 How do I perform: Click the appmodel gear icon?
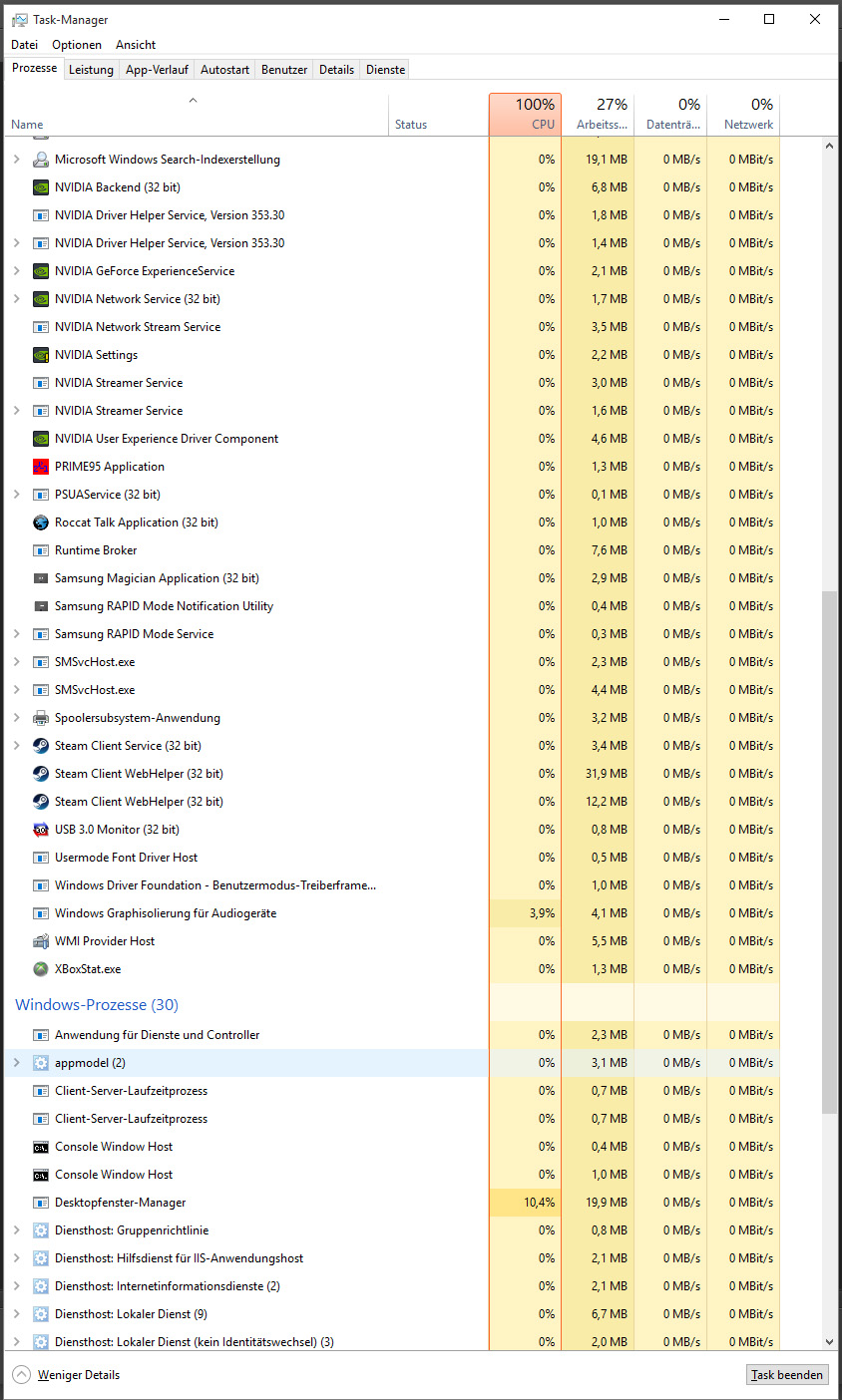pos(41,1063)
